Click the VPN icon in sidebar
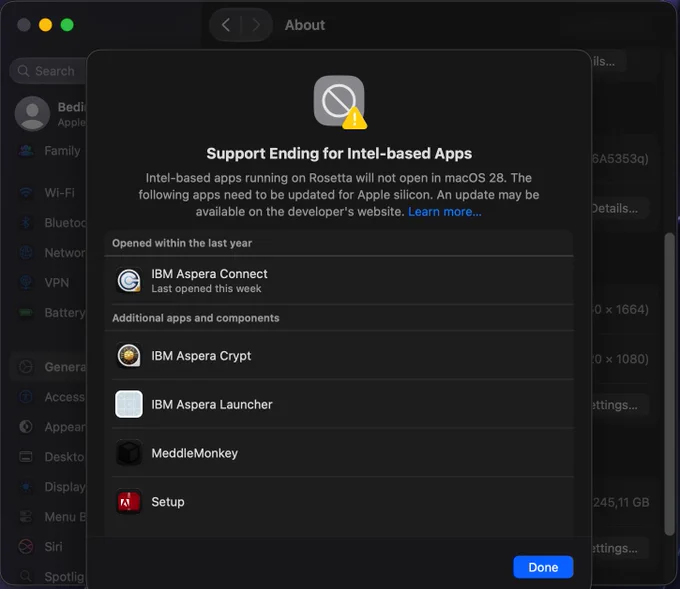Screen dimensions: 680x589 (26, 283)
